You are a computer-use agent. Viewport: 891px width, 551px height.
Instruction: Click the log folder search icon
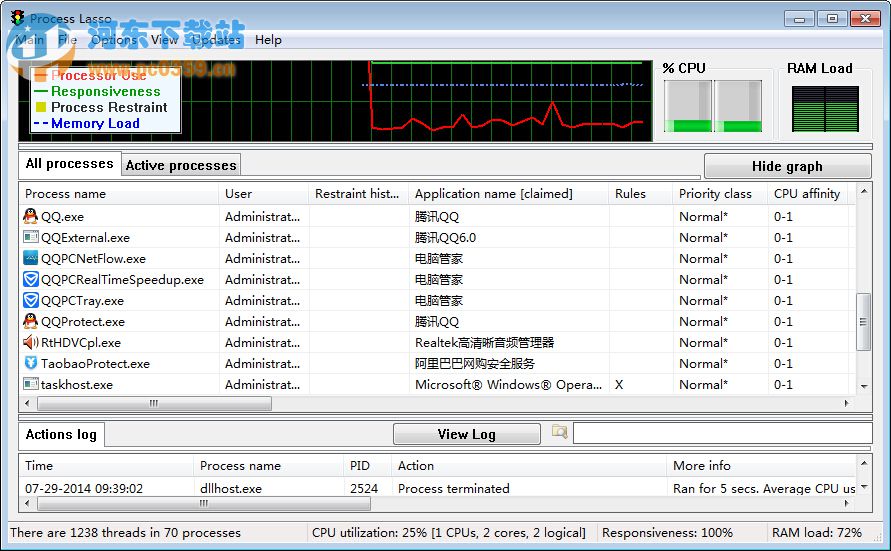point(560,432)
